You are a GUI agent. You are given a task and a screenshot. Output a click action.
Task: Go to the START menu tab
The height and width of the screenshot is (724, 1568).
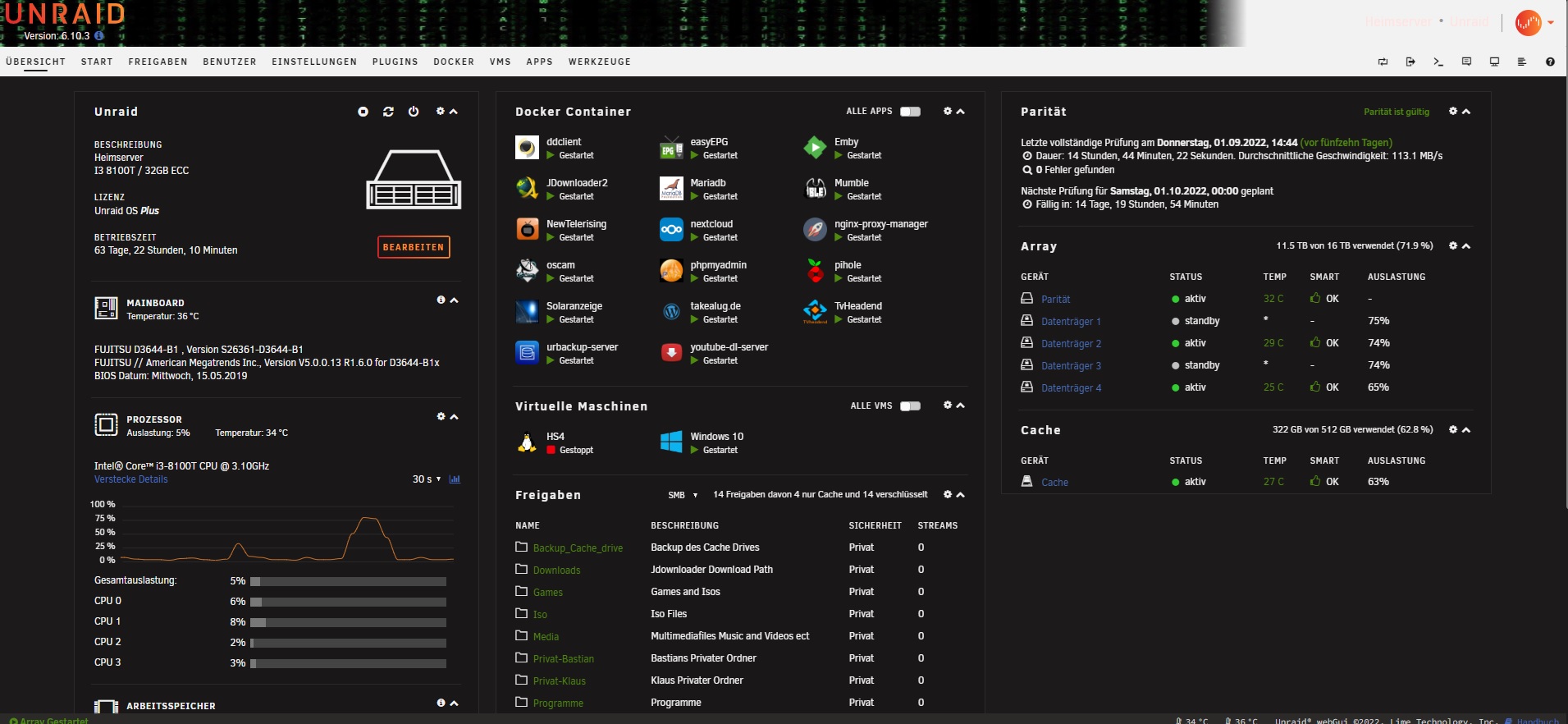97,62
